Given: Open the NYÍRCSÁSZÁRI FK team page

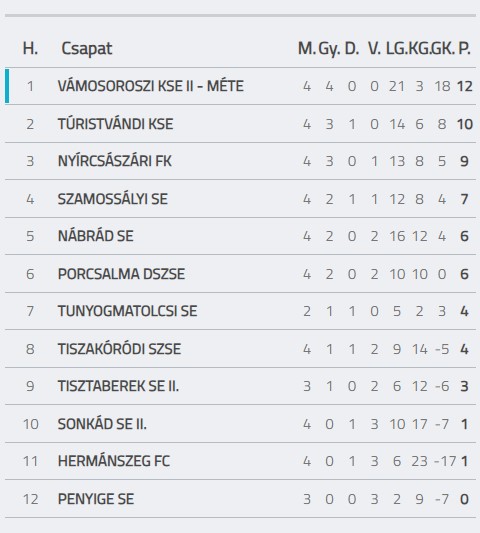Looking at the screenshot, I should [x=115, y=161].
